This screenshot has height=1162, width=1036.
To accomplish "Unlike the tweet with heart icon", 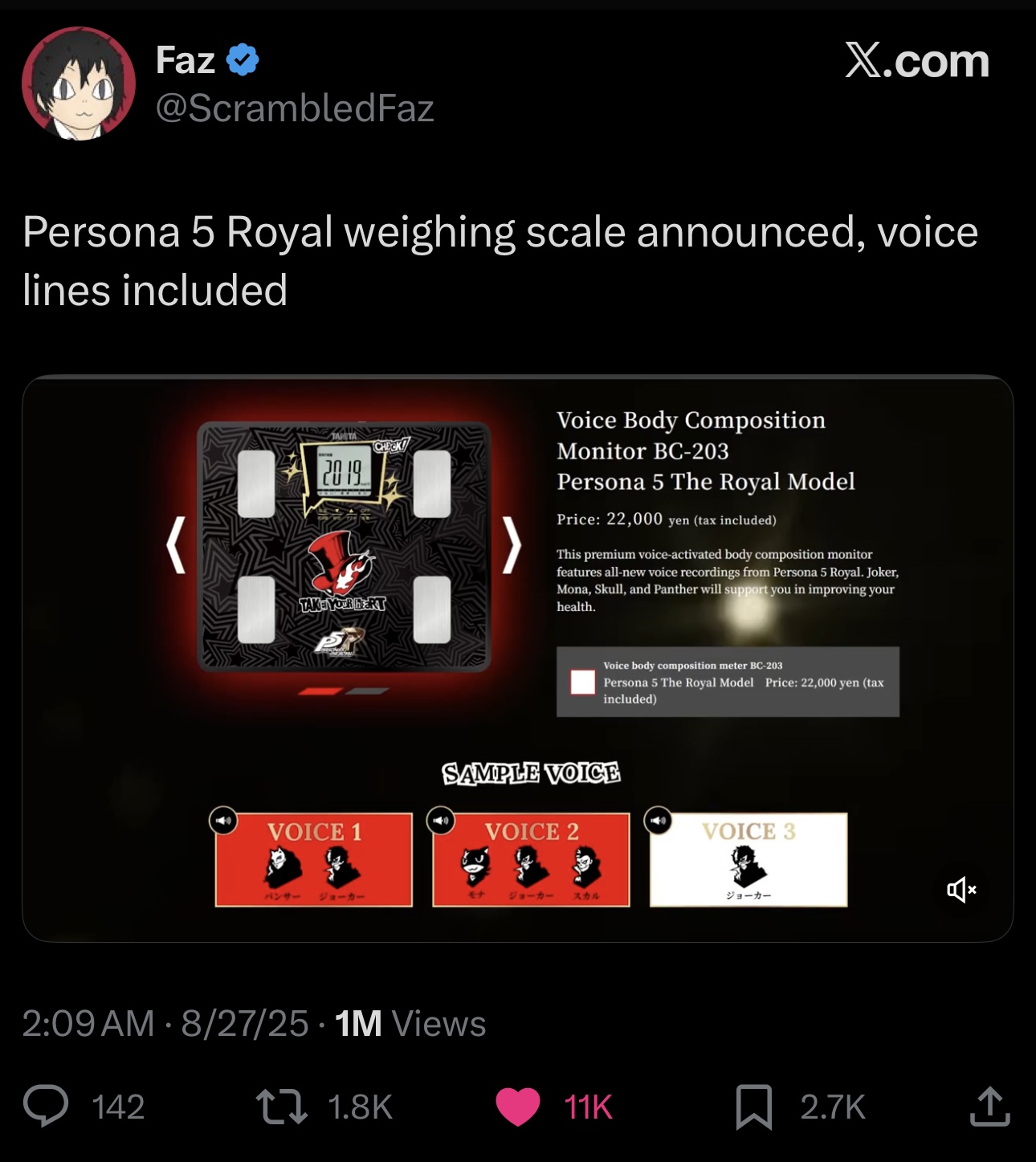I will [518, 1106].
